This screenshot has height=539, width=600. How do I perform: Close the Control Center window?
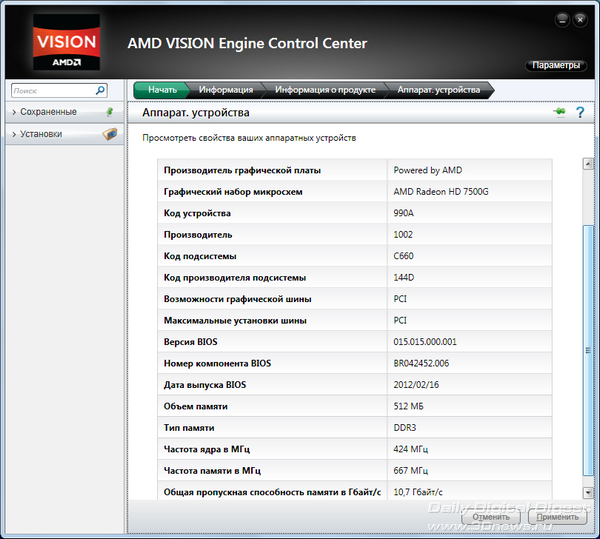pyautogui.click(x=580, y=20)
